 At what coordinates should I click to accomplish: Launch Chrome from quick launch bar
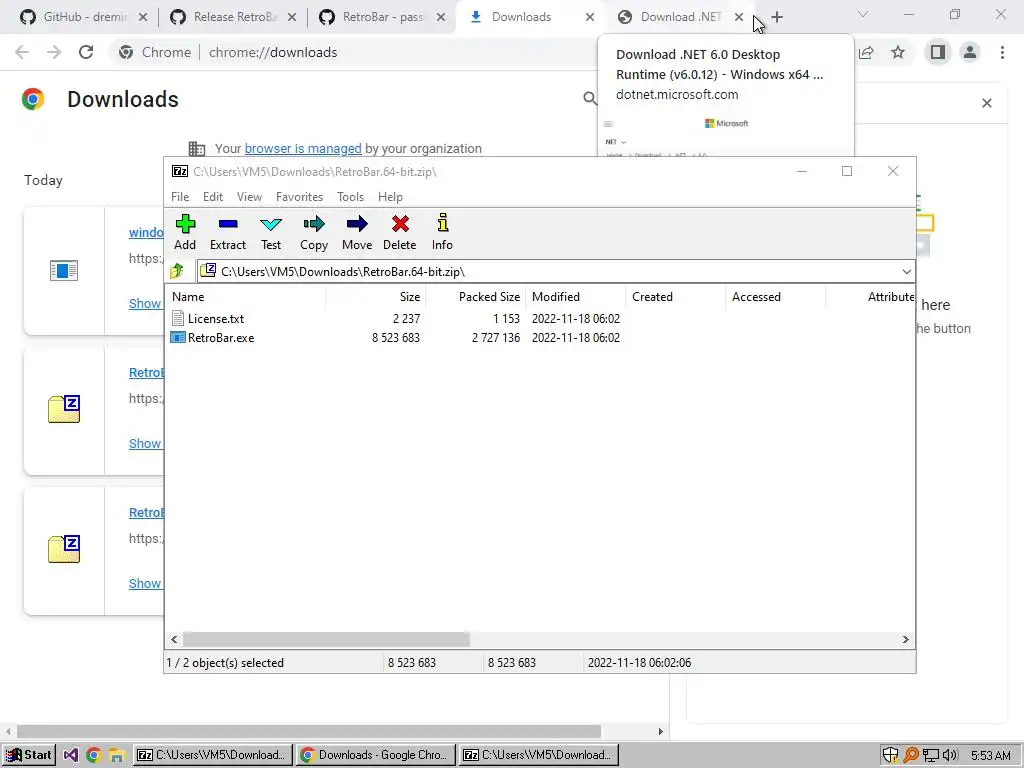coord(93,755)
